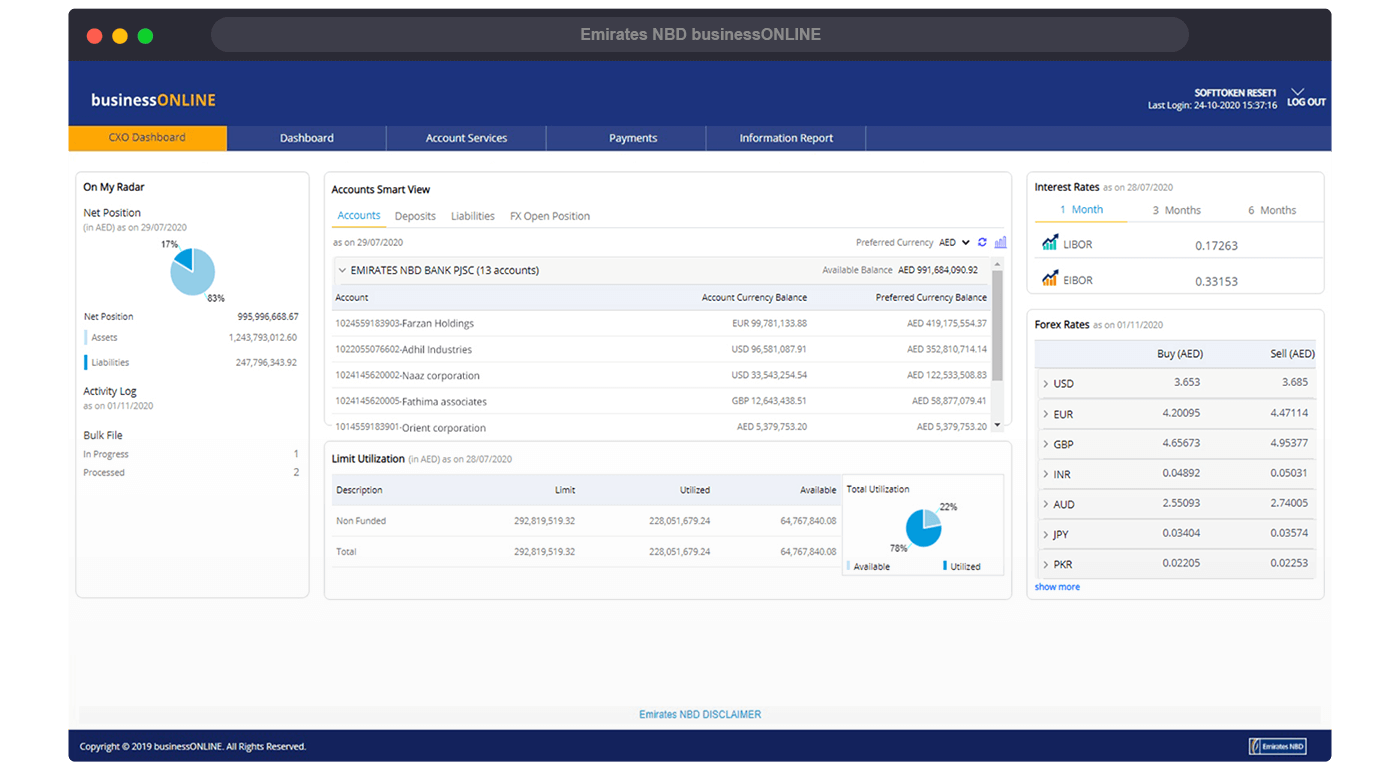Click the macOS green maximize button
Screen dimensions: 1400x770
tap(145, 36)
